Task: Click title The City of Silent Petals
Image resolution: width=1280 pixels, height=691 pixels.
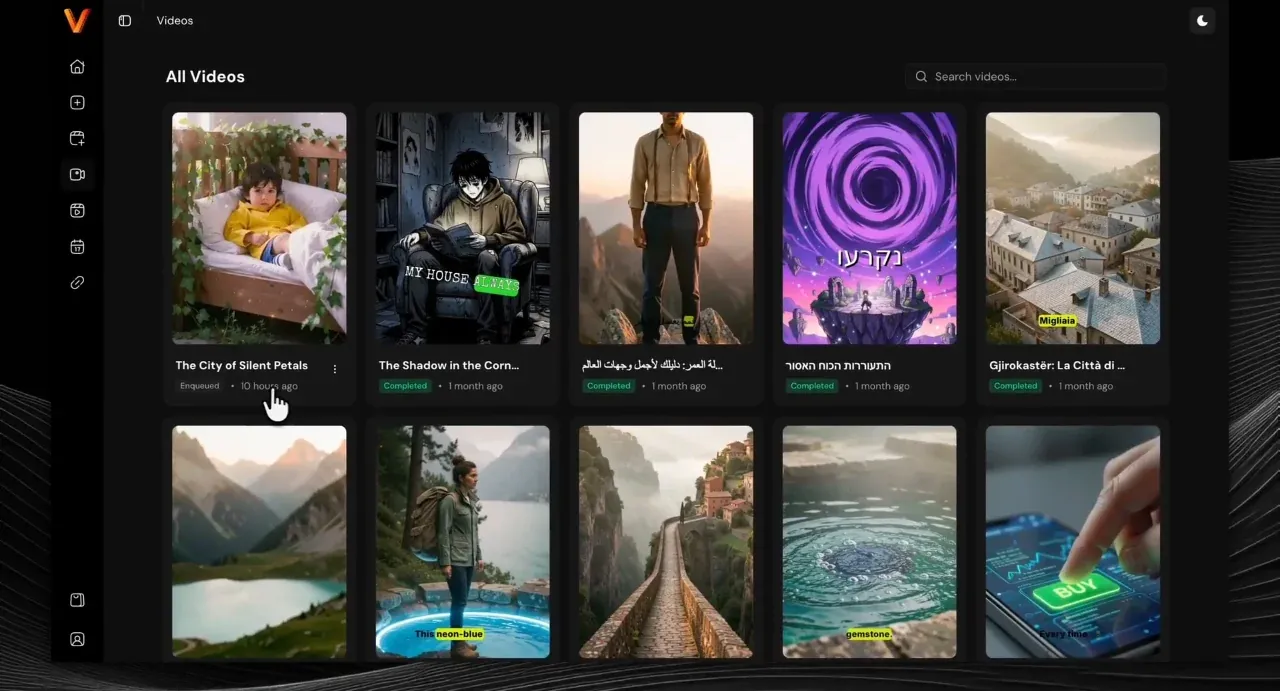Action: [242, 366]
